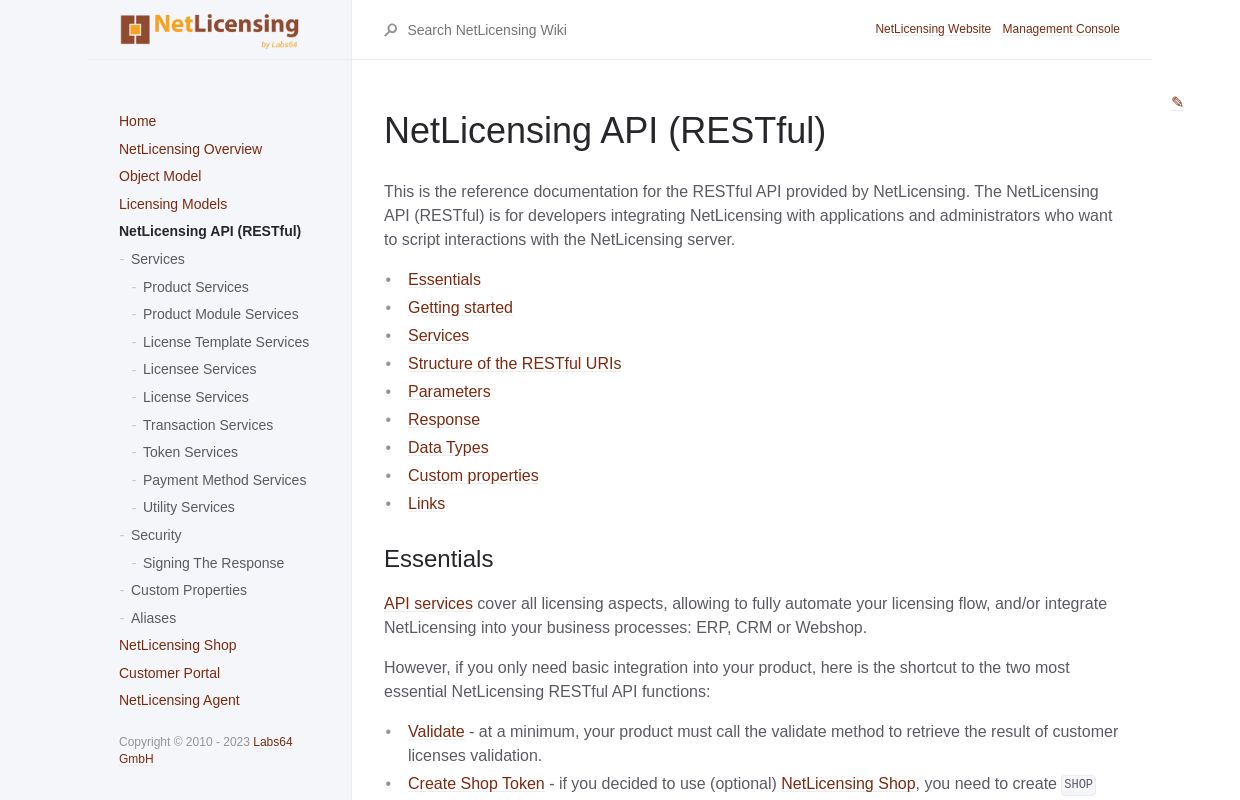Click the NetLicensing API (RESTful) page heading
1240x800 pixels.
click(x=605, y=131)
